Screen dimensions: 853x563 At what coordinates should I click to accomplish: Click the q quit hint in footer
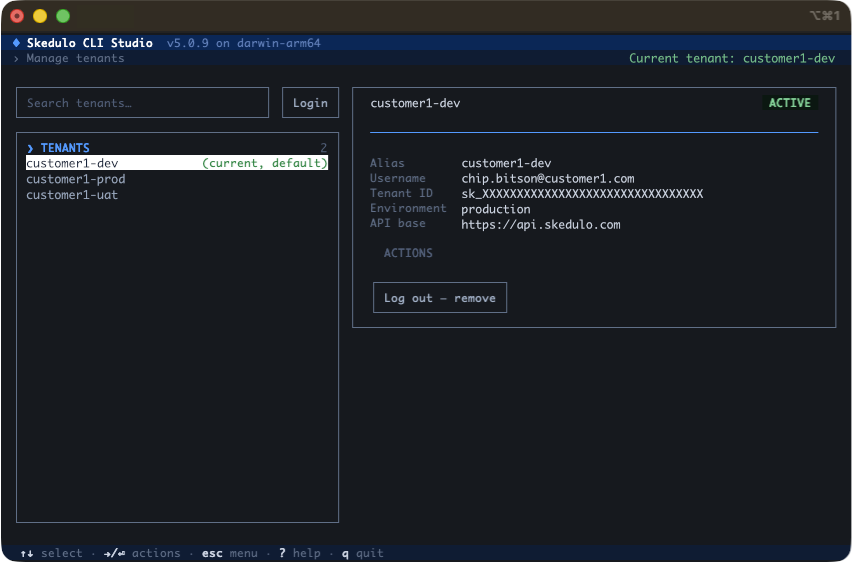363,553
